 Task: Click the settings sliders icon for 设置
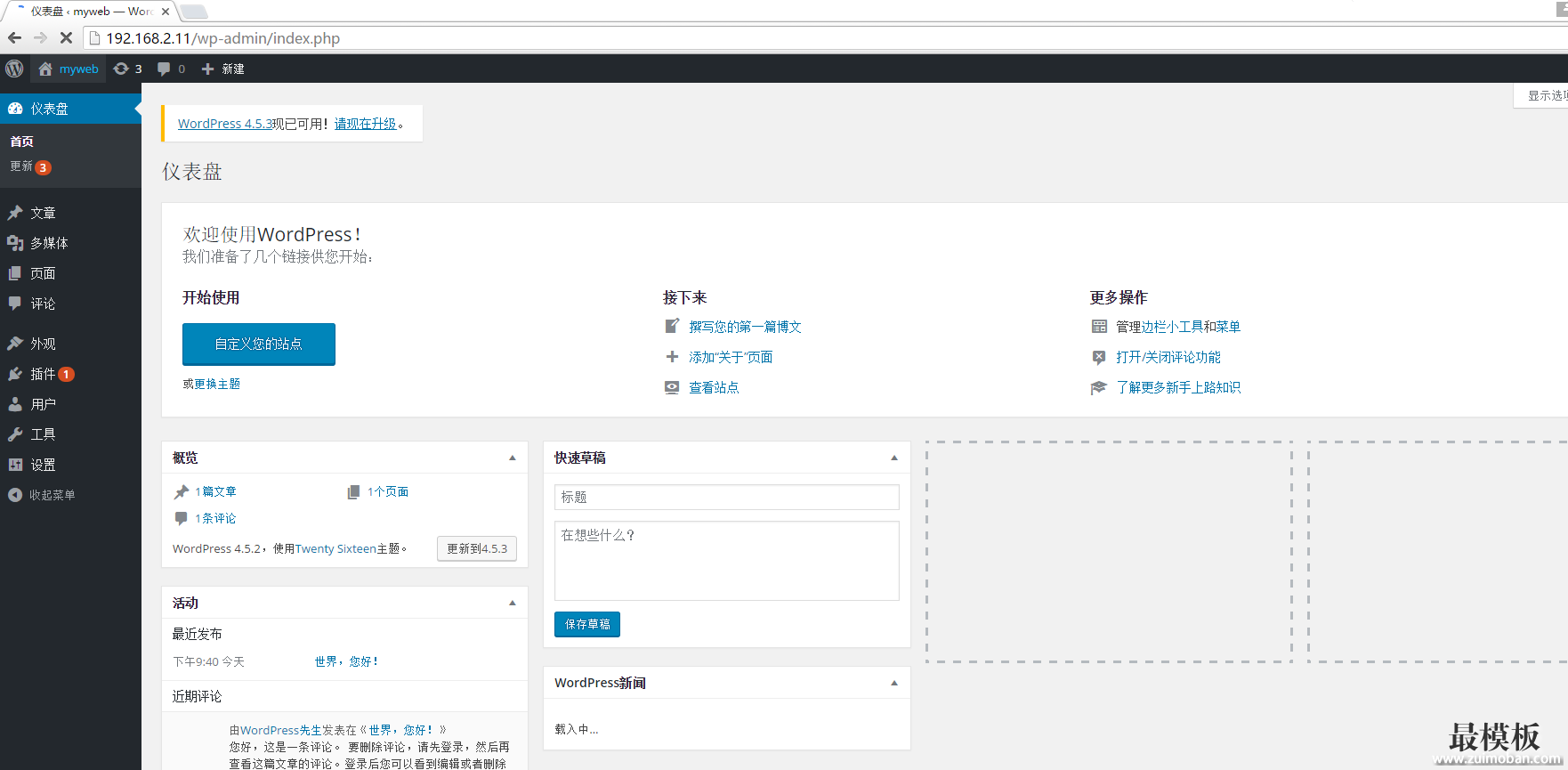click(15, 465)
